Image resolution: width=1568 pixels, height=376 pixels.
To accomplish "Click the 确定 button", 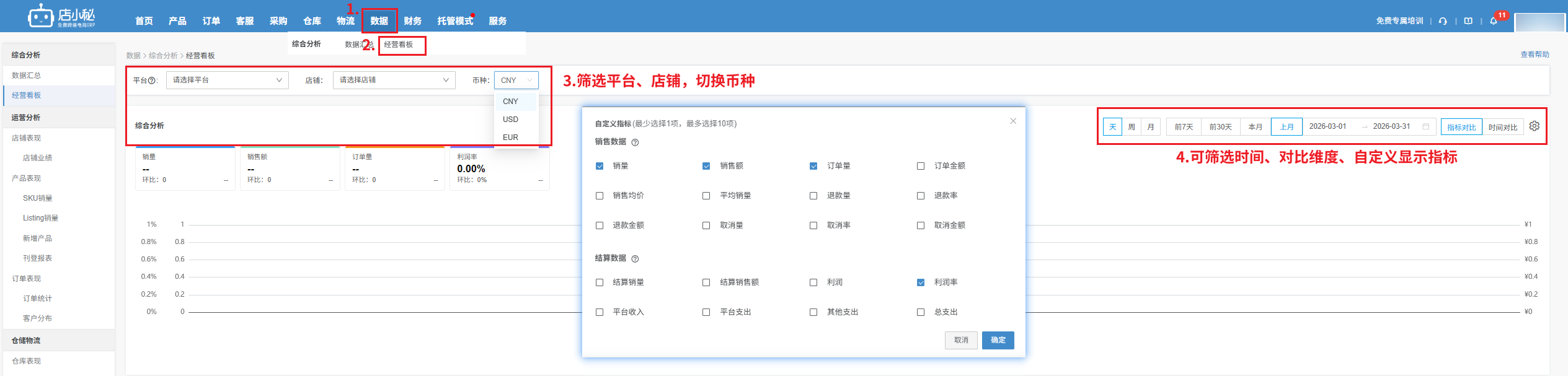I will tap(998, 340).
